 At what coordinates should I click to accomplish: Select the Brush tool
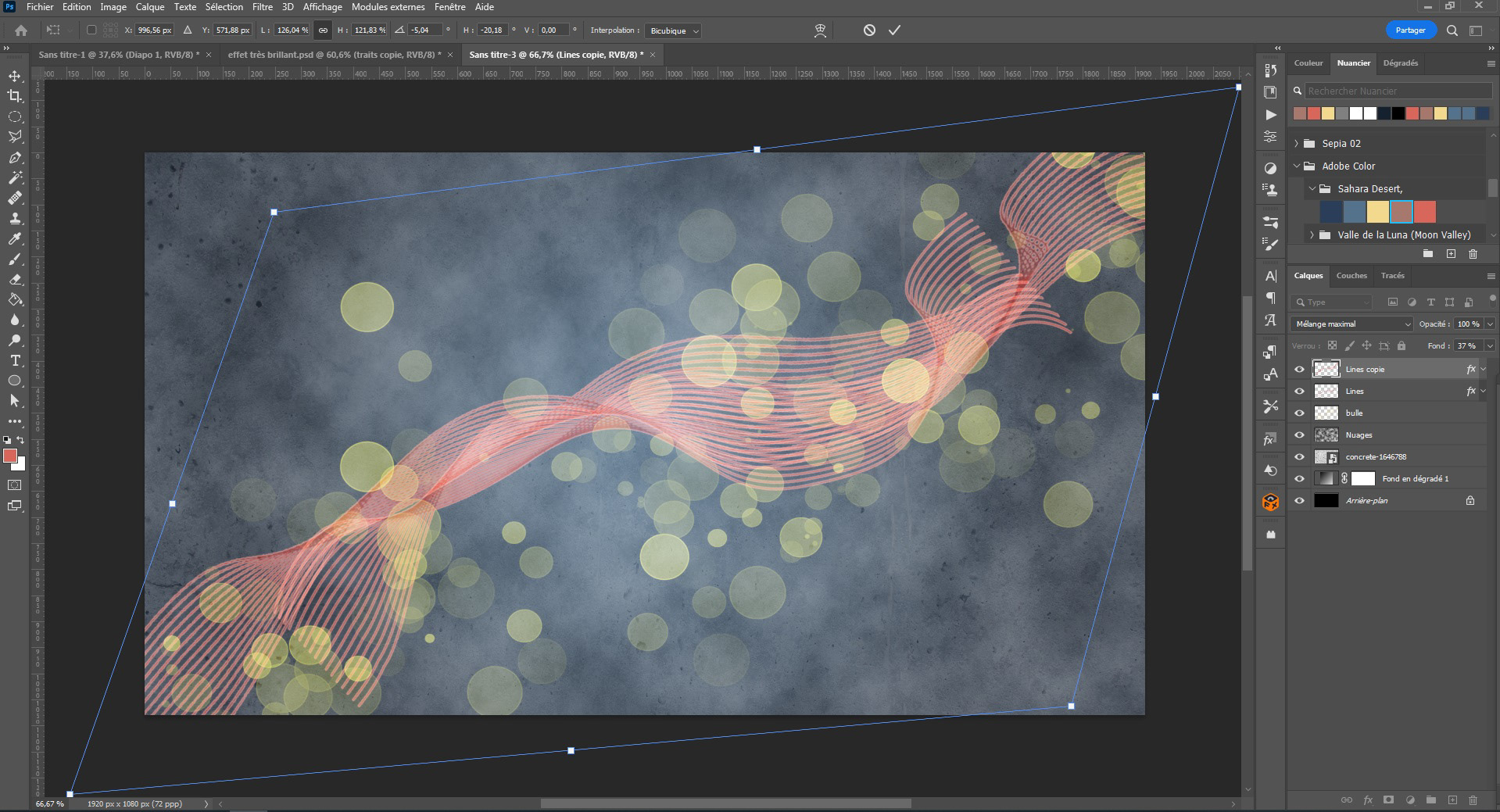pos(14,259)
